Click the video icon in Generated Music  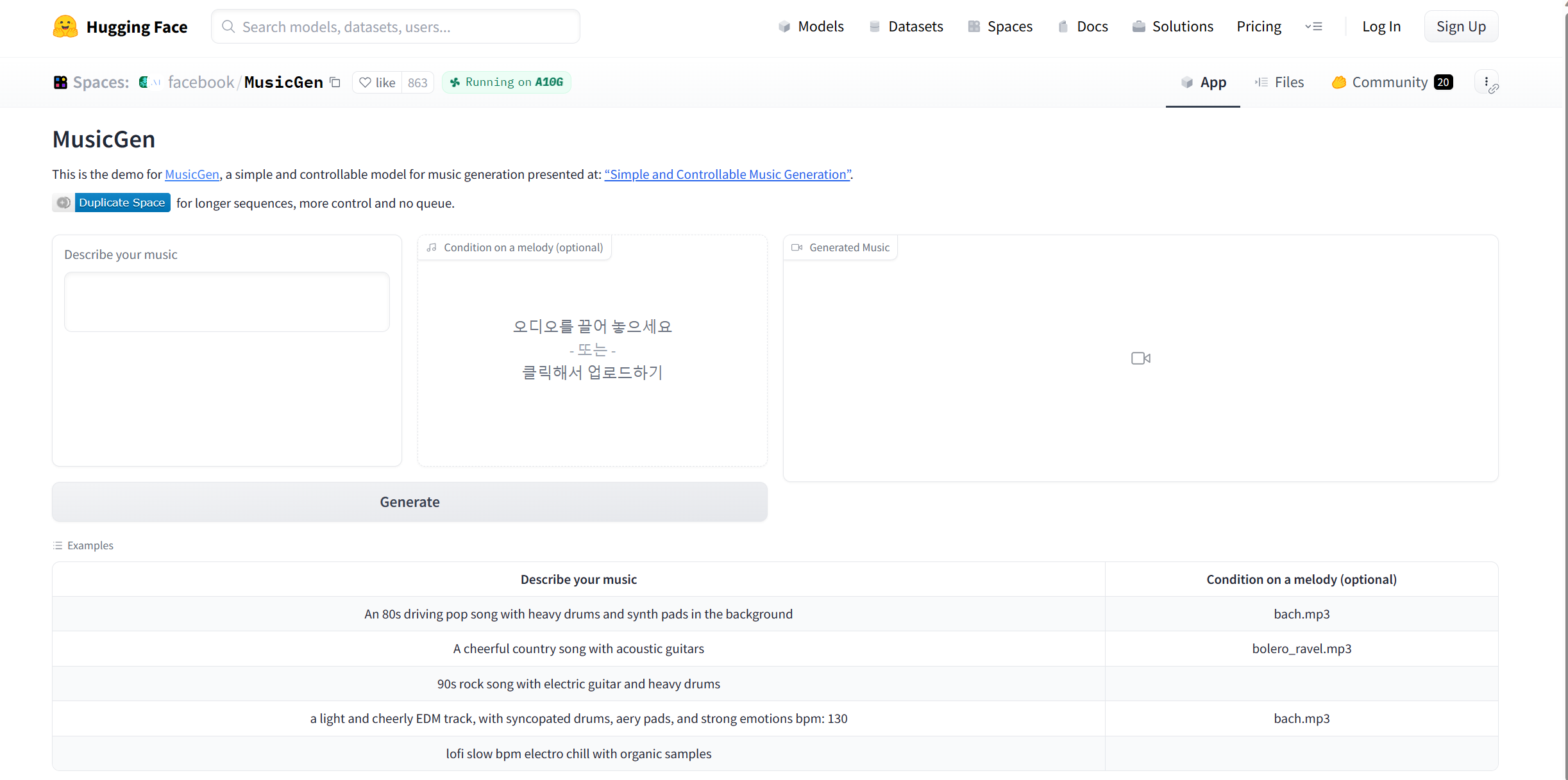[1140, 358]
